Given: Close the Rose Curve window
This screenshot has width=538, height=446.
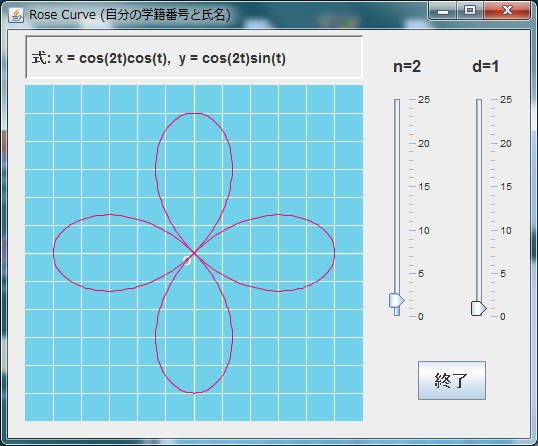Looking at the screenshot, I should click(x=507, y=11).
